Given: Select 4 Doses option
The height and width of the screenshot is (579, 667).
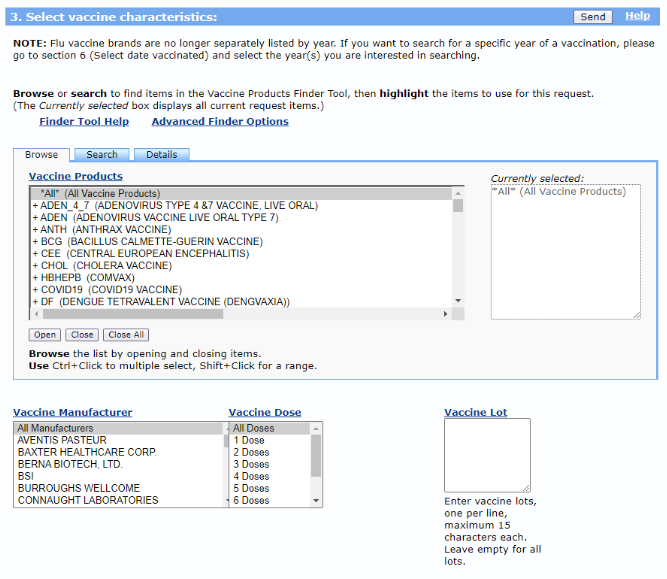Looking at the screenshot, I should tap(270, 476).
